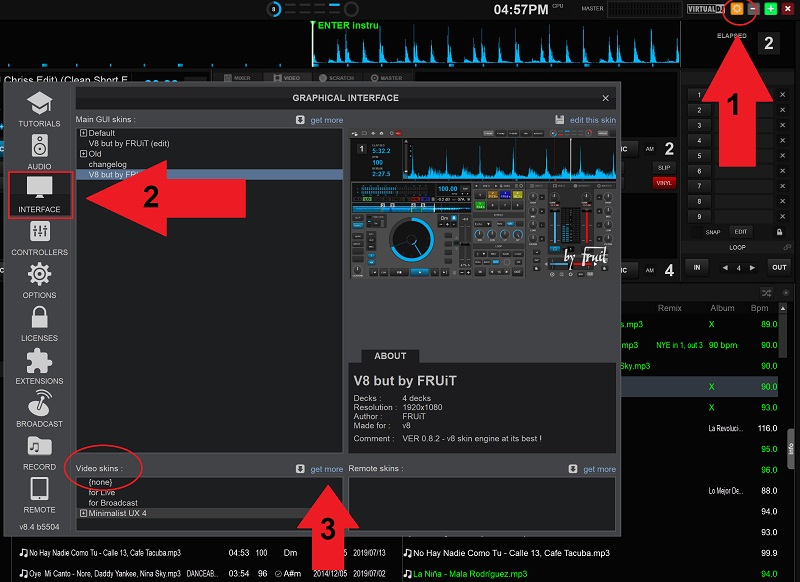The height and width of the screenshot is (582, 800).
Task: Open the Controllers settings section
Action: (x=39, y=238)
